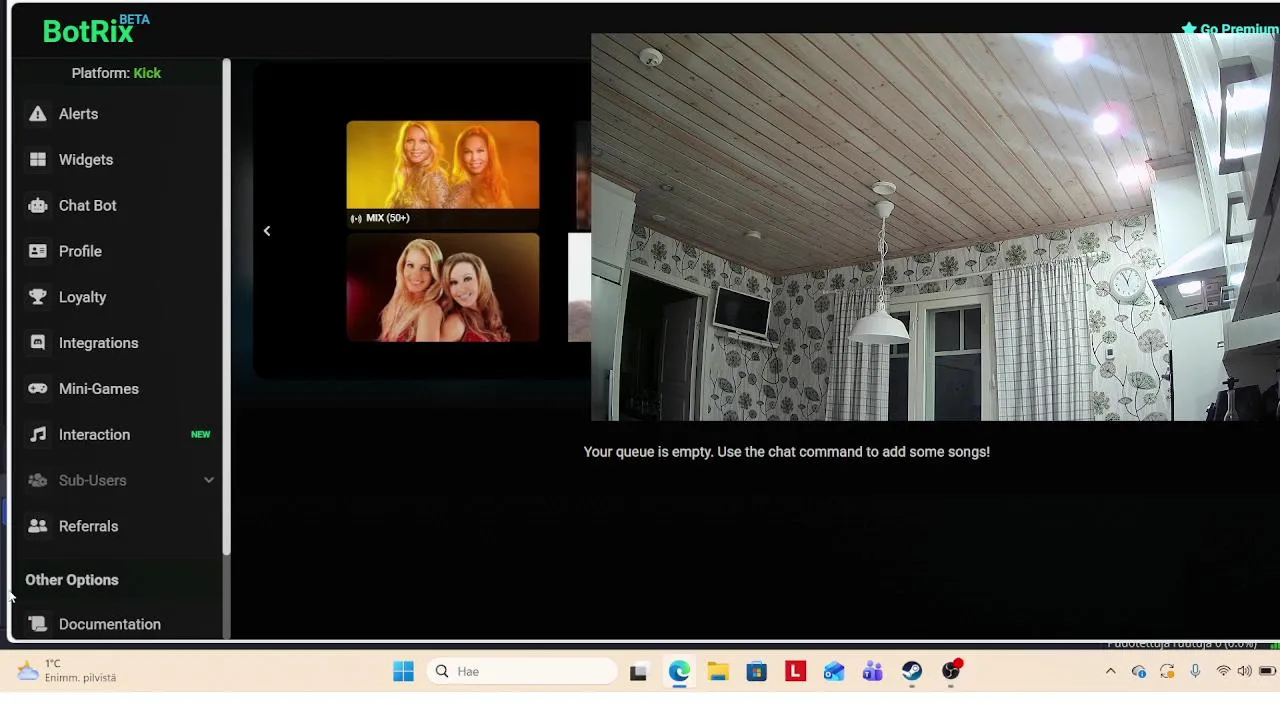Click the BotRix BETA logo
Viewport: 1280px width, 720px height.
pyautogui.click(x=96, y=30)
